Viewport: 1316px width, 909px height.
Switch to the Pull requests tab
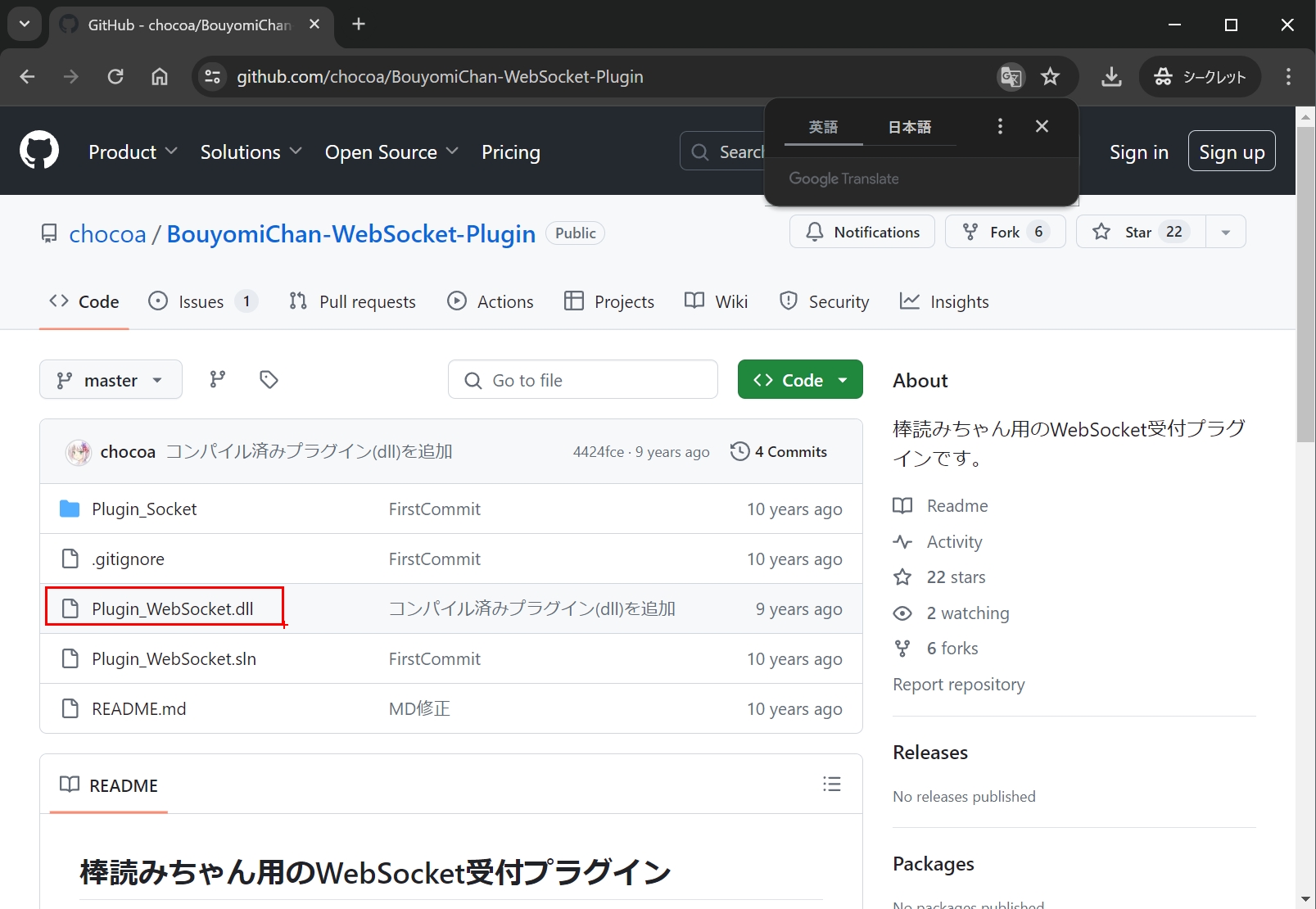(352, 301)
